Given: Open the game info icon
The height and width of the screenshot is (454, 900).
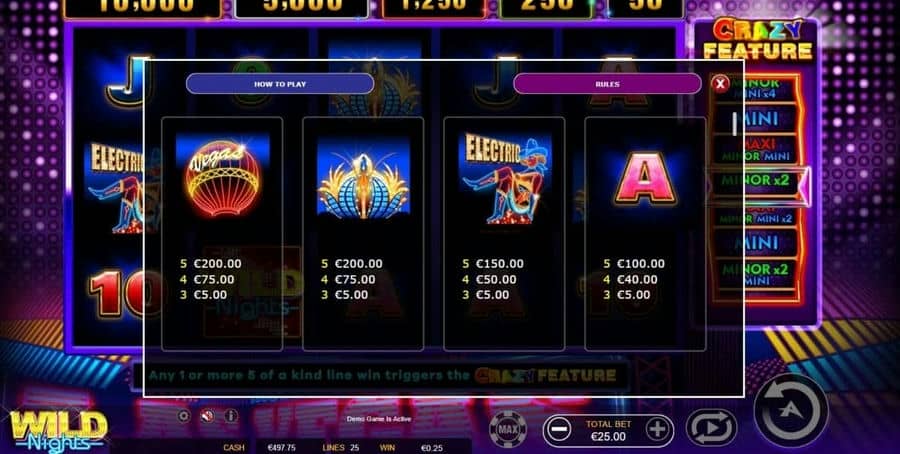Looking at the screenshot, I should click(x=231, y=416).
